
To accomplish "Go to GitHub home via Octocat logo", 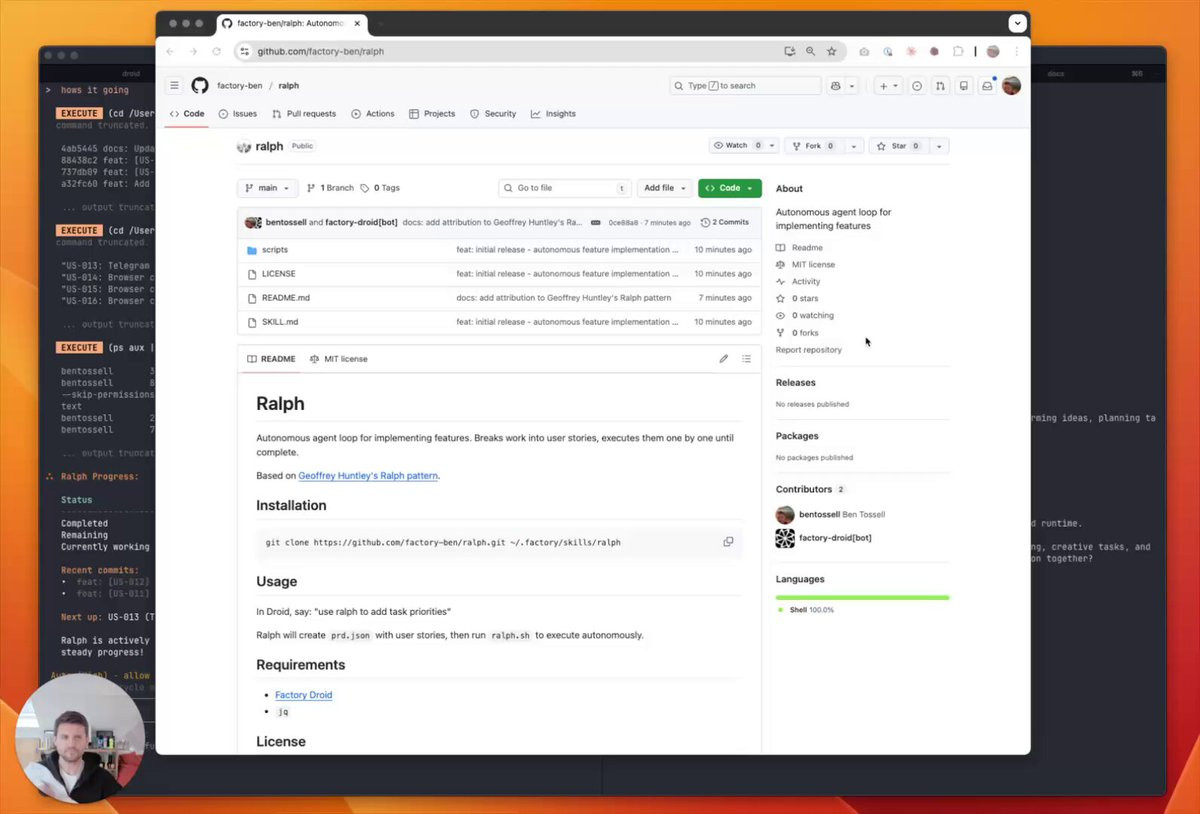I will point(200,86).
